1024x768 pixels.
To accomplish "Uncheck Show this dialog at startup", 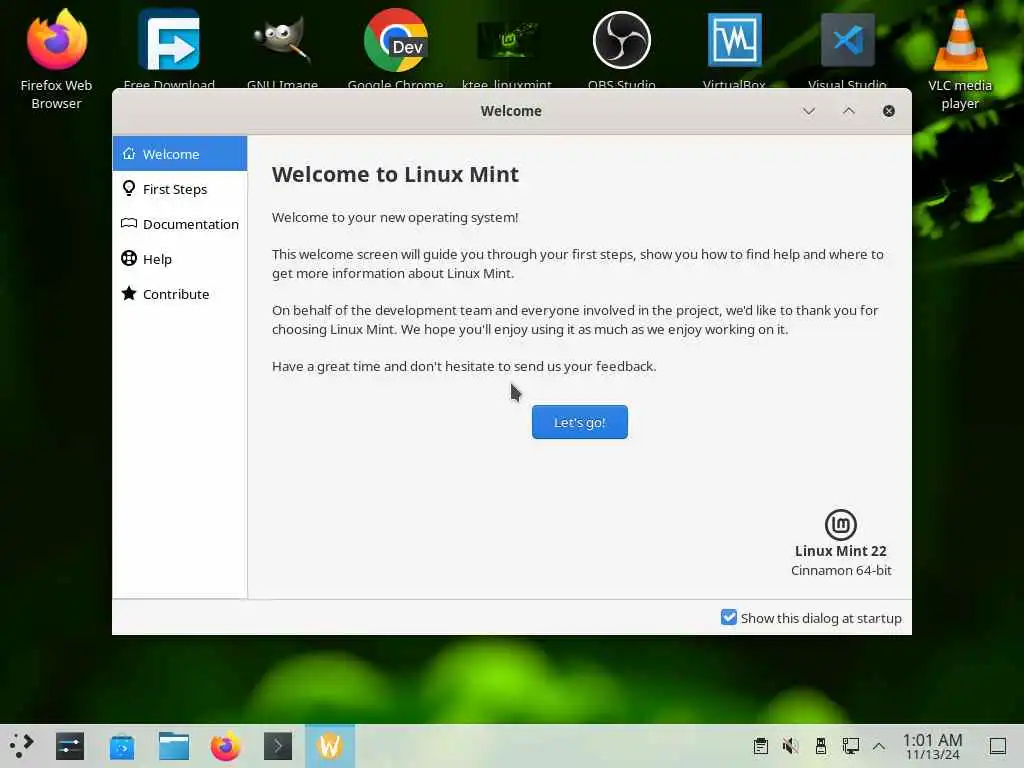I will pyautogui.click(x=729, y=617).
